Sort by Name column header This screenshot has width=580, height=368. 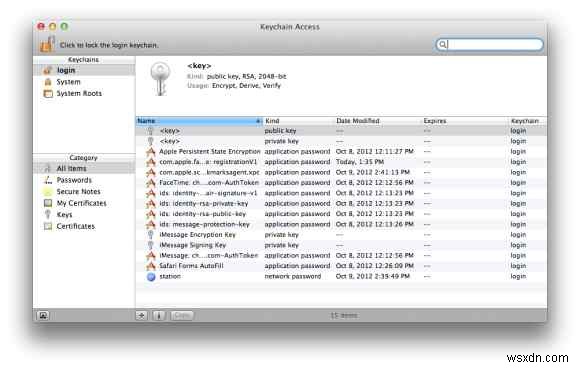click(x=199, y=121)
